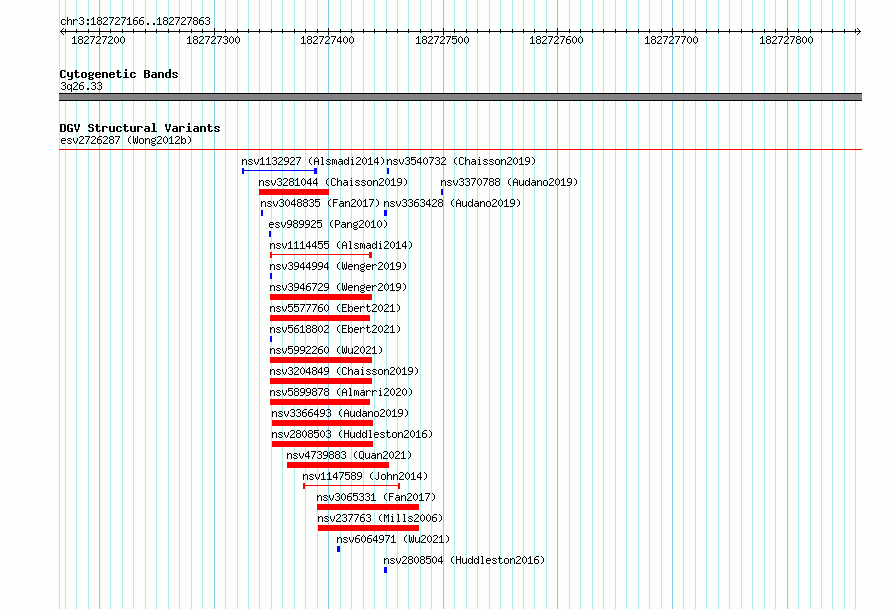Click the blue marker under nsv3370788

click(442, 192)
